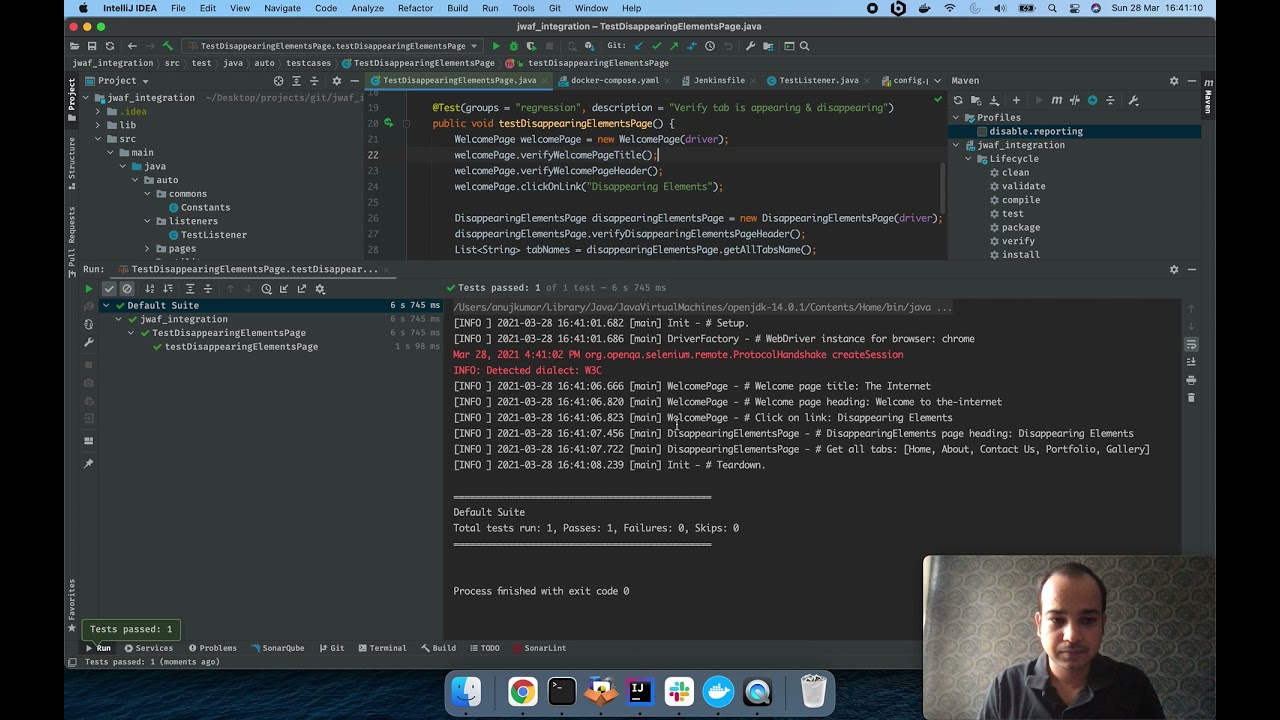The width and height of the screenshot is (1280, 720).
Task: Open run configuration dropdown
Action: [x=333, y=46]
